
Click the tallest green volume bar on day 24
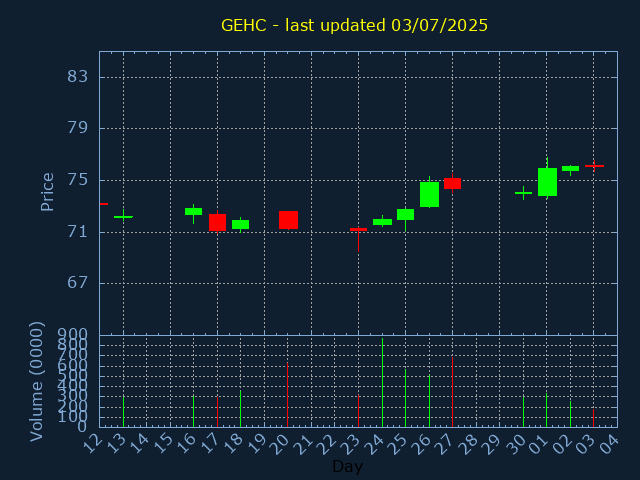tap(382, 382)
